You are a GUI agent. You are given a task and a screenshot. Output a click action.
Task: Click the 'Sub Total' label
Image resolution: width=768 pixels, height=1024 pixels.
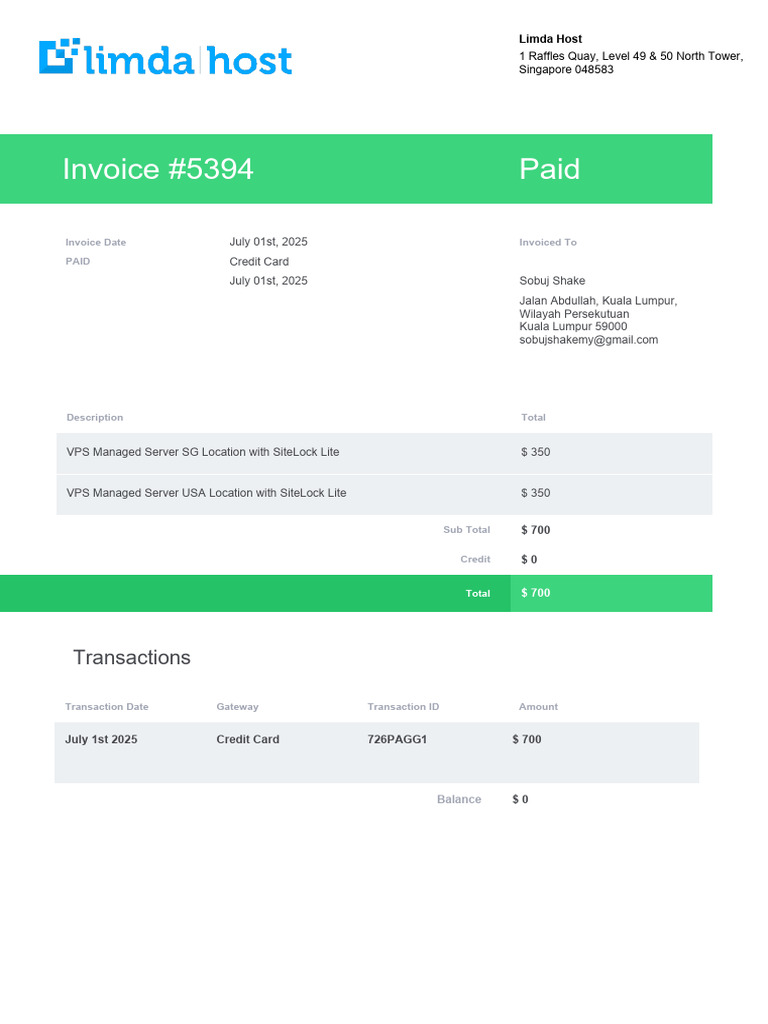pos(466,530)
